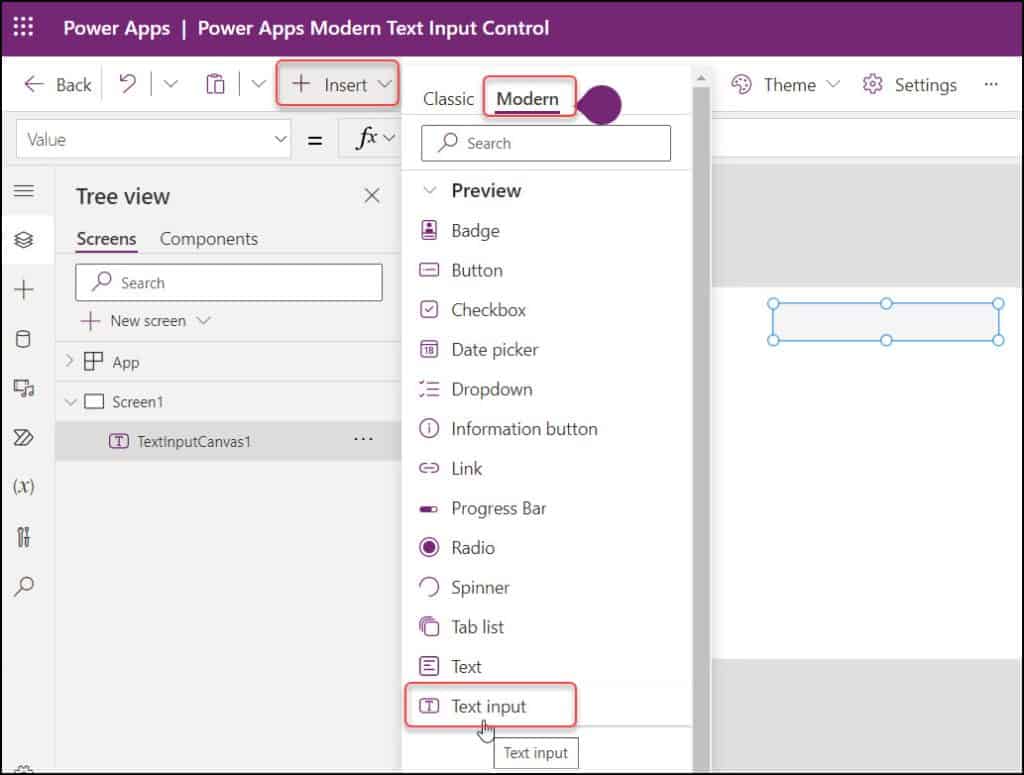Insert a modern Button control
The width and height of the screenshot is (1024, 775).
tap(477, 270)
